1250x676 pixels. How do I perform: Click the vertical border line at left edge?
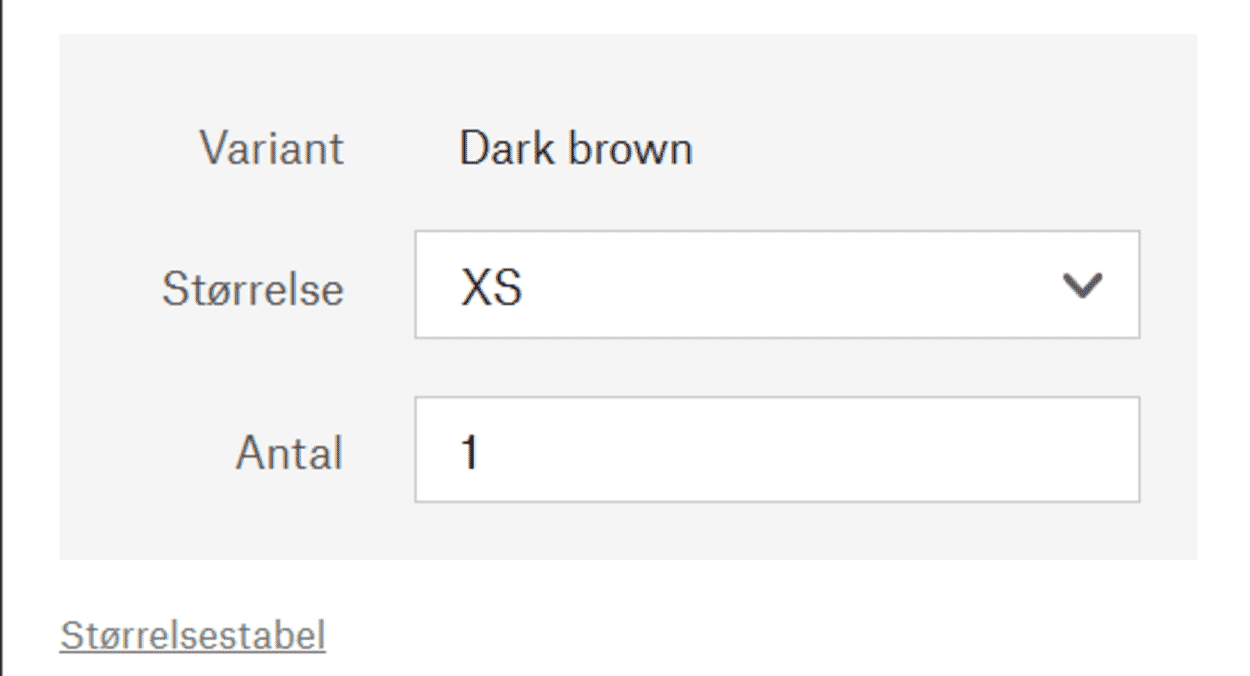coord(1,338)
